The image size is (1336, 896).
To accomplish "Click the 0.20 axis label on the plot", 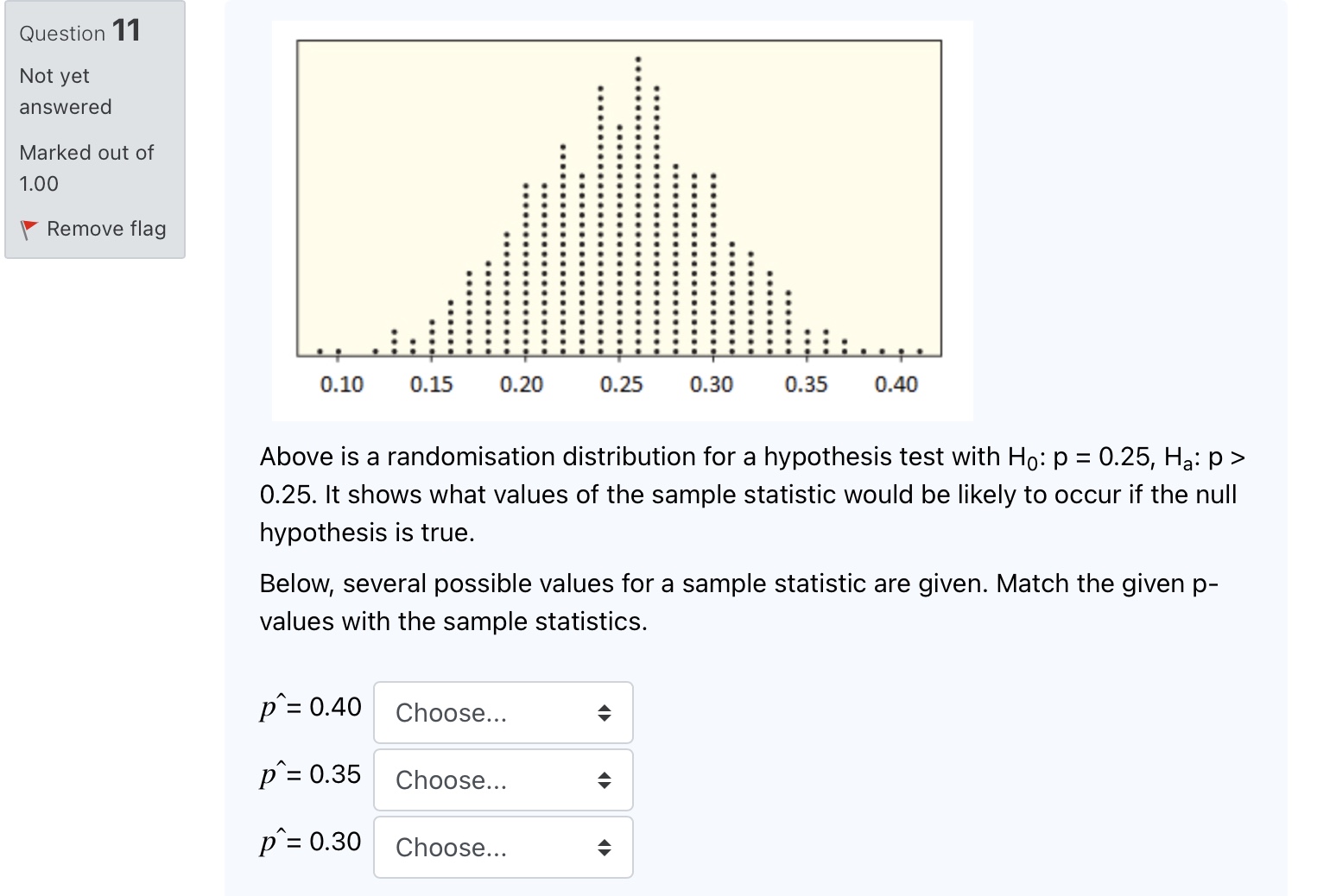I will pos(522,385).
